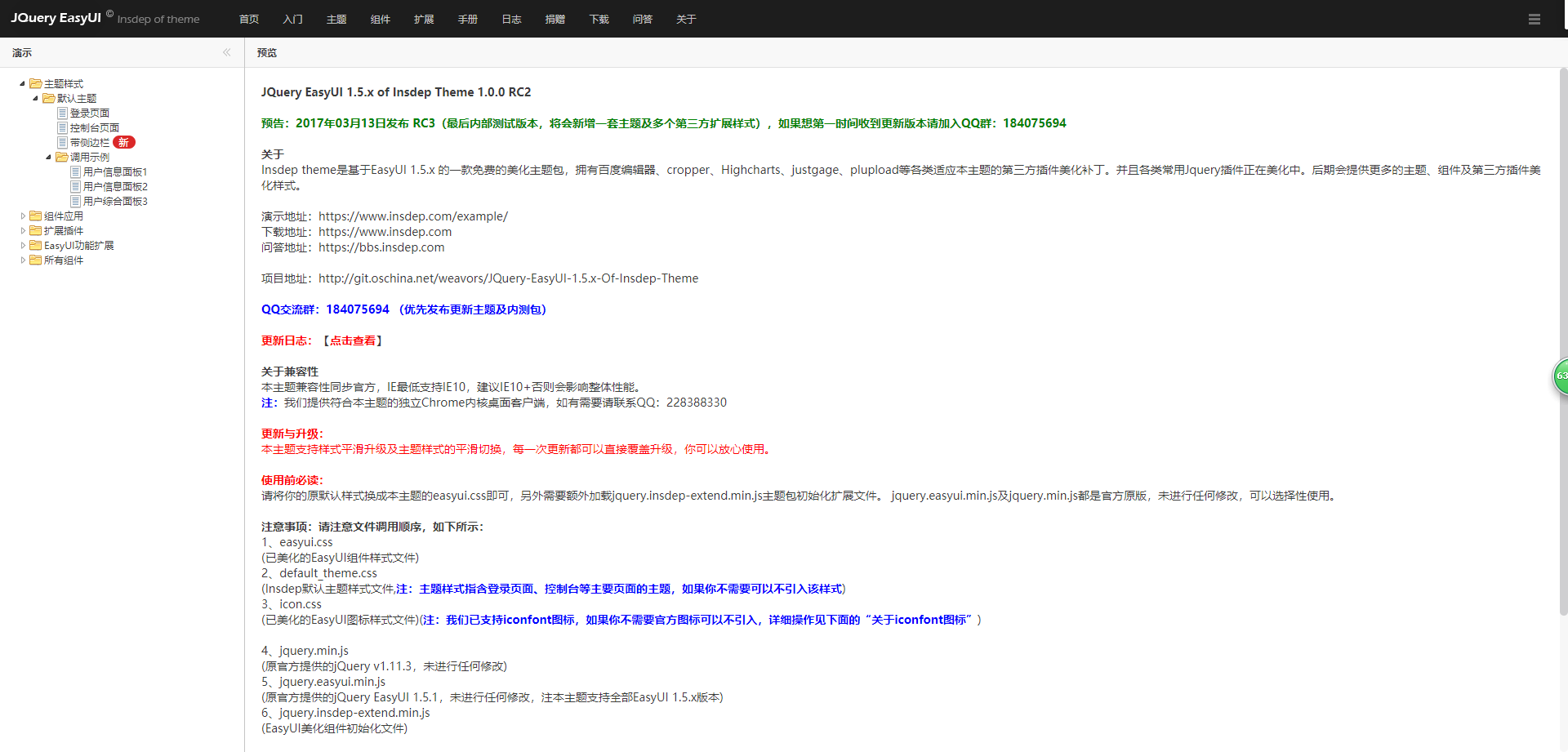The image size is (1568, 752).
Task: Click the blue QQ交流群 184075694 line
Action: click(x=403, y=309)
